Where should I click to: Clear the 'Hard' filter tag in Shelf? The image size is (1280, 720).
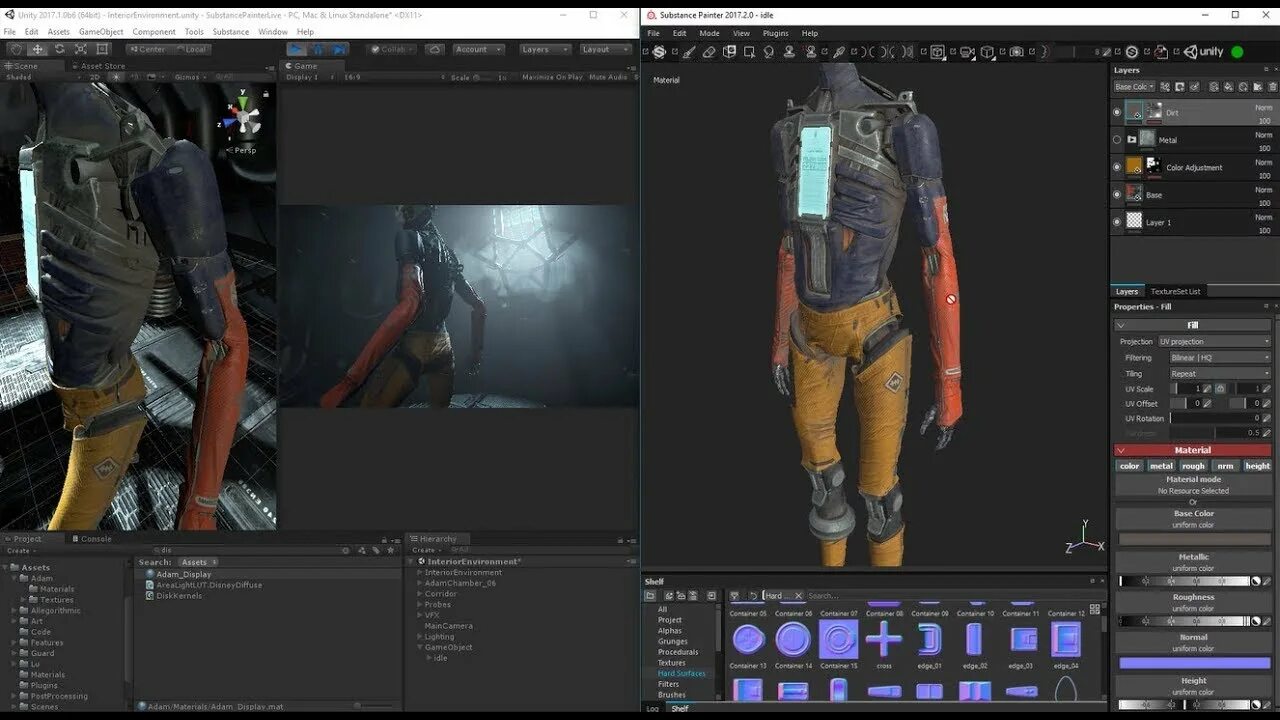coord(798,596)
